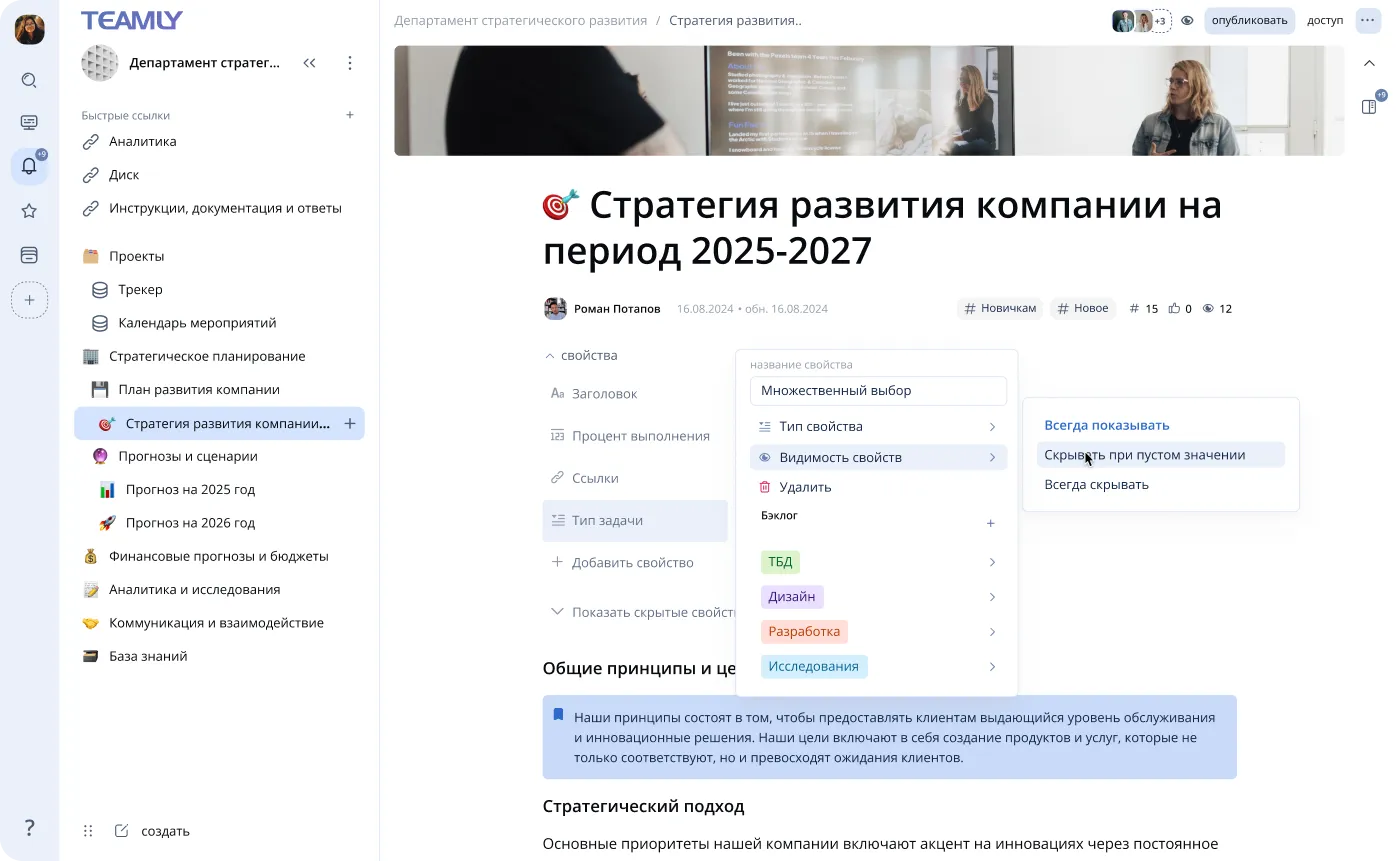1400x861 pixels.
Task: Expand Показать скрытые свойства
Action: tap(645, 612)
